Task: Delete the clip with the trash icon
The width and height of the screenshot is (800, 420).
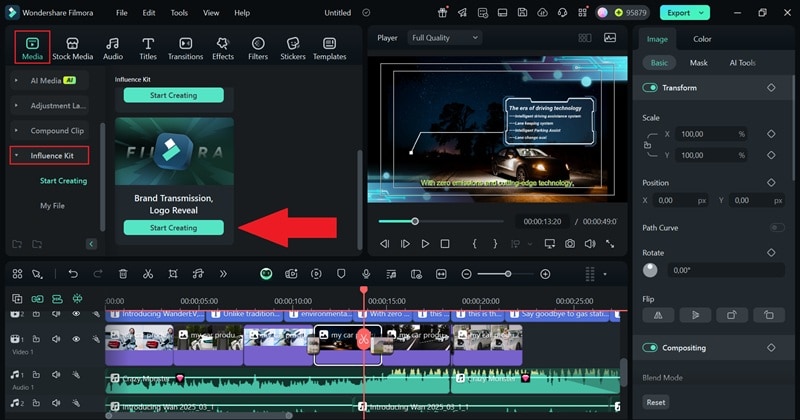Action: (123, 274)
